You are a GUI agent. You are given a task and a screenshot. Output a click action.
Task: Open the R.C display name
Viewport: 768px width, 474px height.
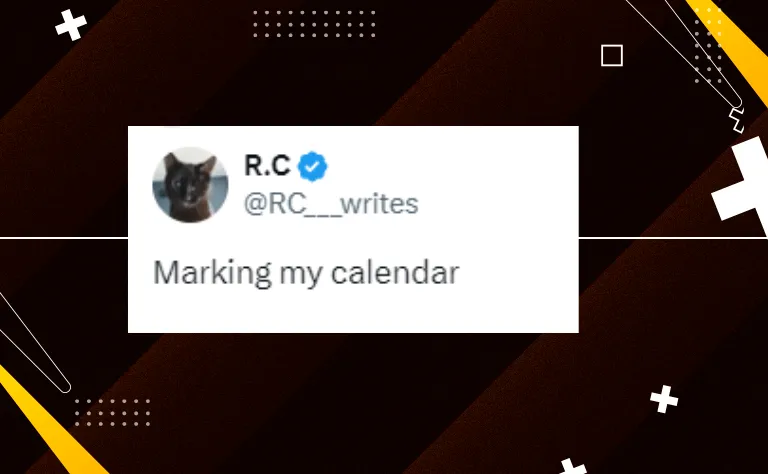click(267, 165)
